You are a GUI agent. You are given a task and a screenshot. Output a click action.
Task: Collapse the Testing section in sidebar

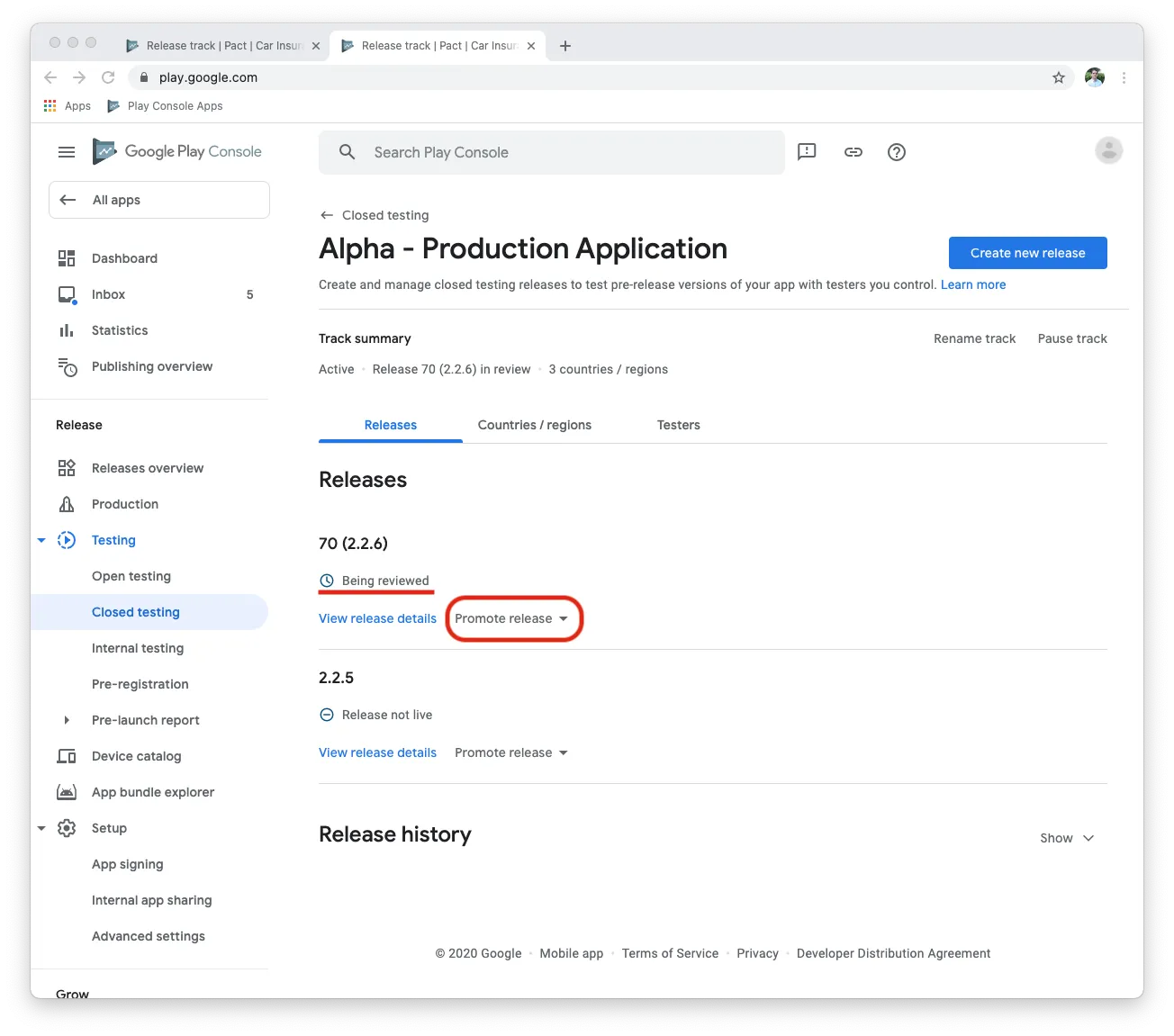[x=41, y=540]
